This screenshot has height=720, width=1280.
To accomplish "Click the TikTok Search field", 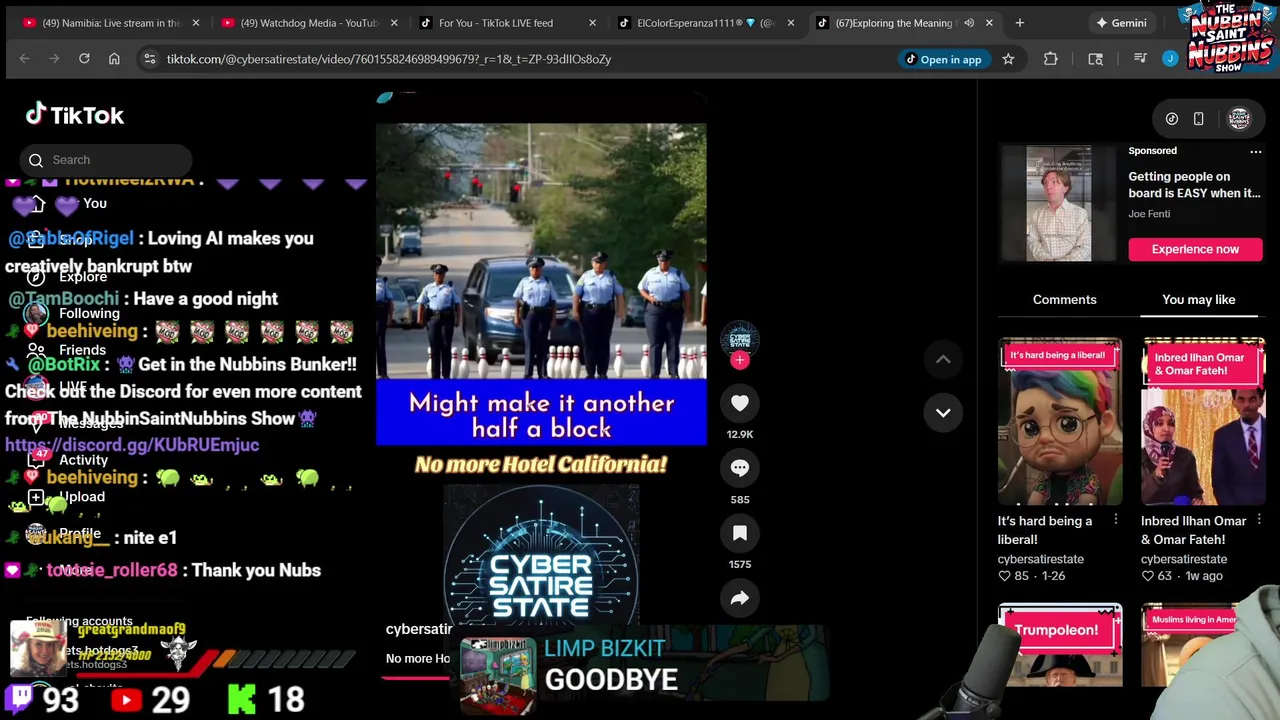I will (106, 160).
